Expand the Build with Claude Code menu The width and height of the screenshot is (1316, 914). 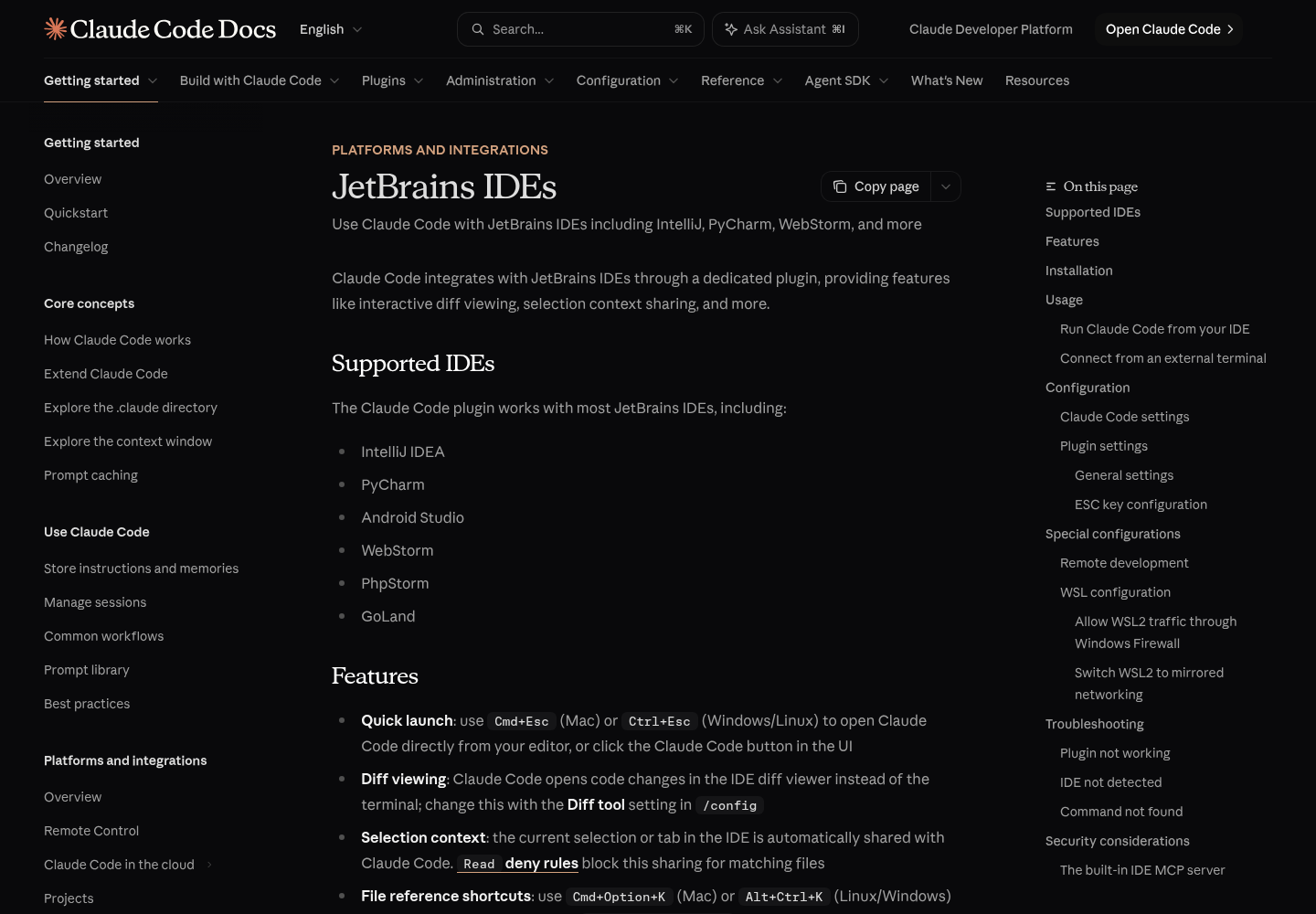pos(260,80)
